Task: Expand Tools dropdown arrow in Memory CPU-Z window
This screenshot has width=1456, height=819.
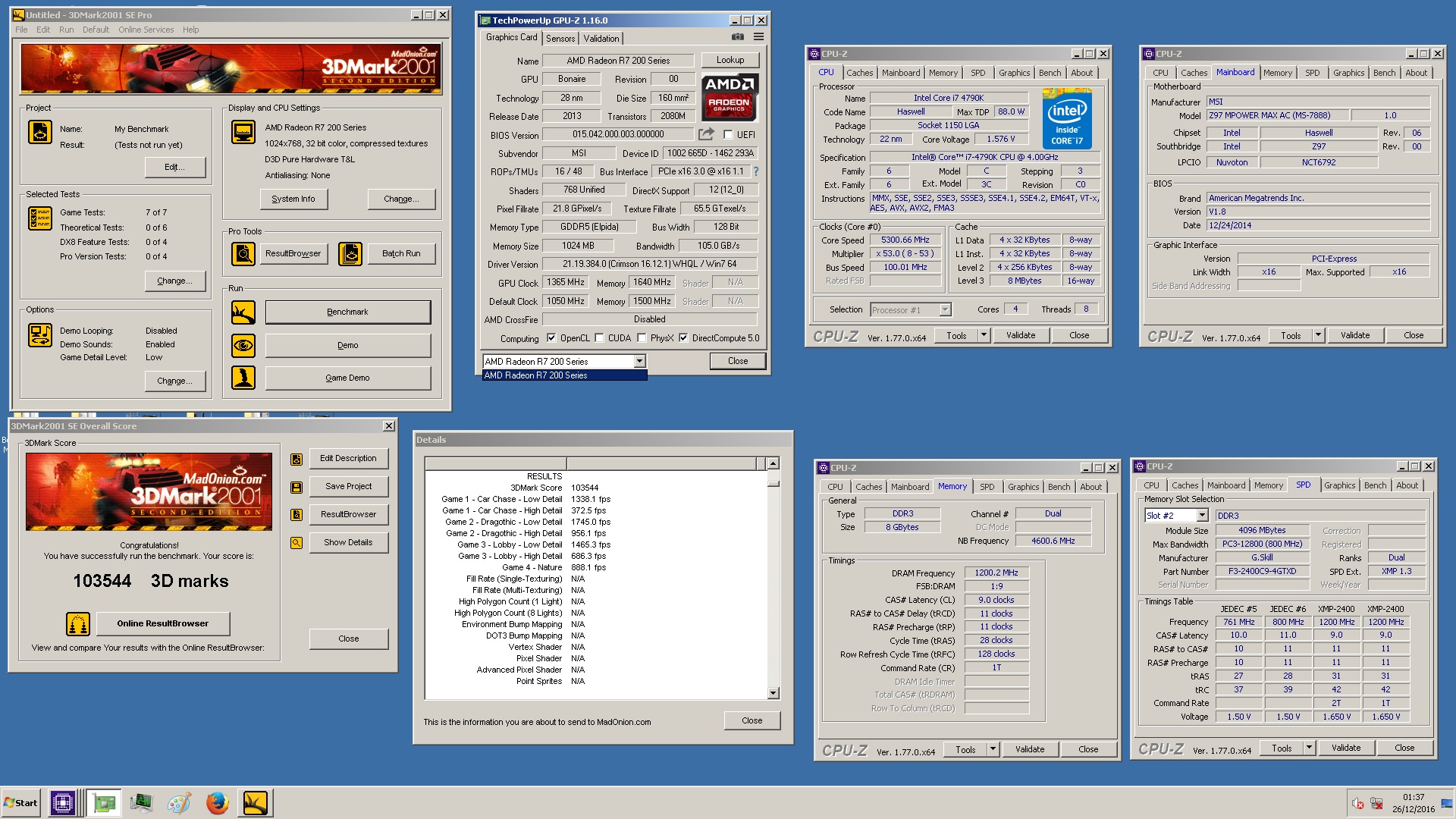Action: (993, 749)
